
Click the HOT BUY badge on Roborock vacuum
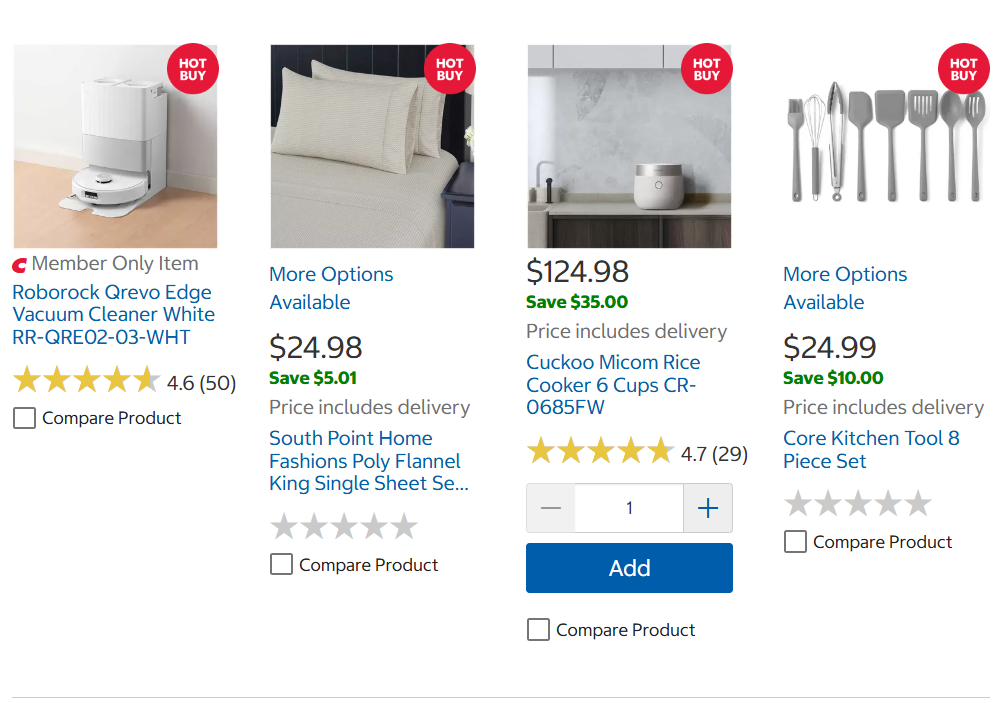pos(193,69)
